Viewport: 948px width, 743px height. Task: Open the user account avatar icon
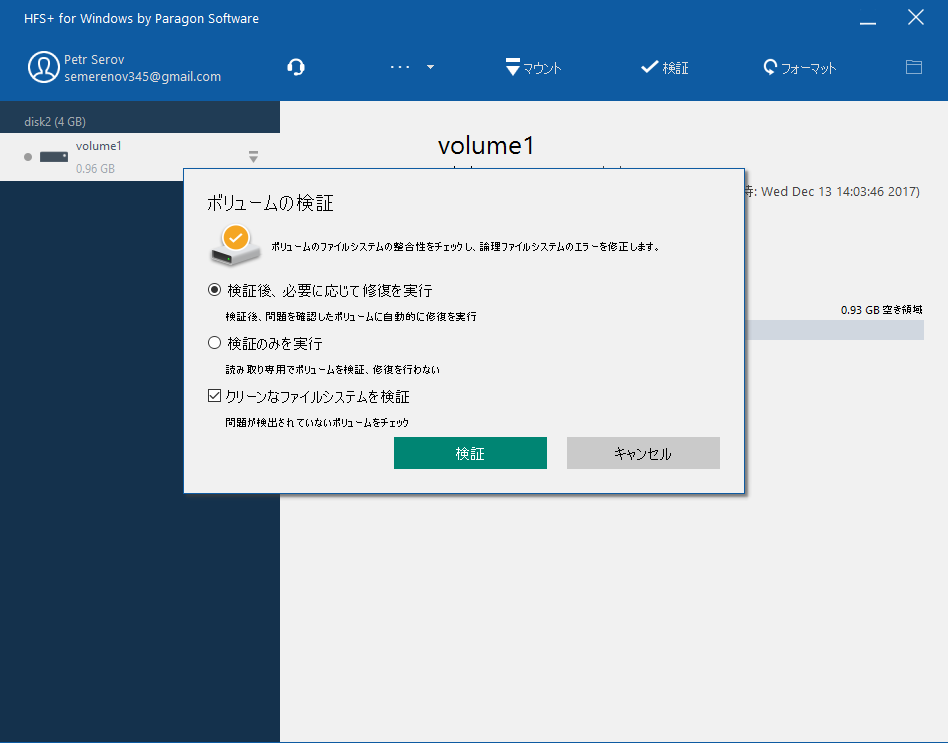pos(44,67)
